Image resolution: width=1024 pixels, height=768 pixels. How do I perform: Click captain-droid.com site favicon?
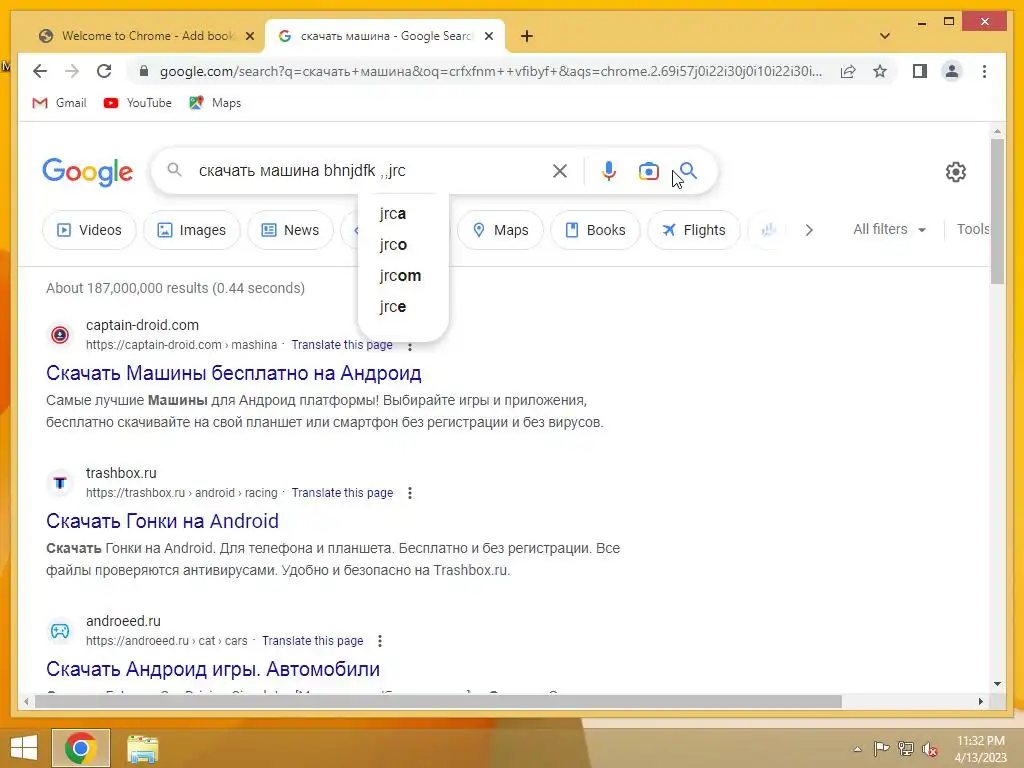click(x=60, y=335)
